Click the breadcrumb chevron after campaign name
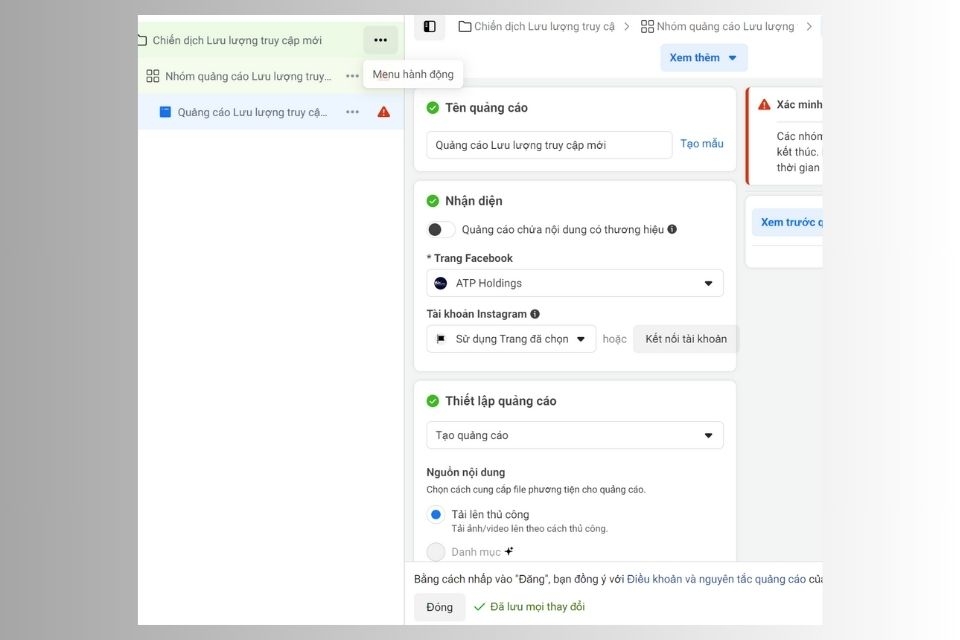960x640 pixels. (626, 26)
